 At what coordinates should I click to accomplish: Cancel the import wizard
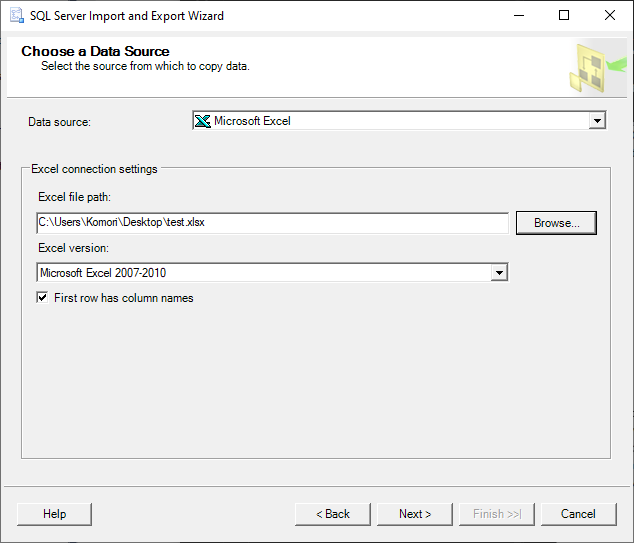click(578, 514)
